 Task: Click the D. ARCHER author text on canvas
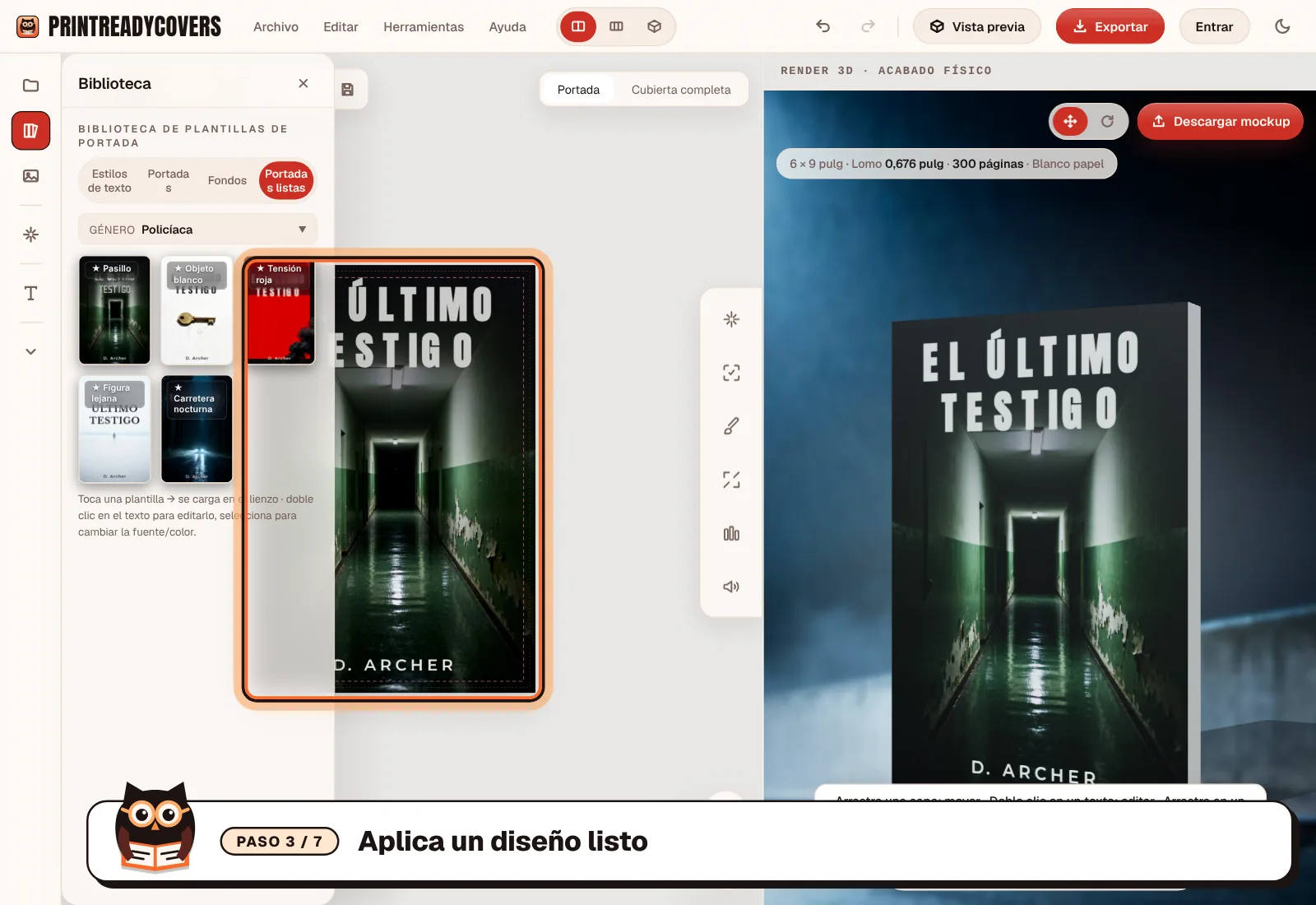394,665
